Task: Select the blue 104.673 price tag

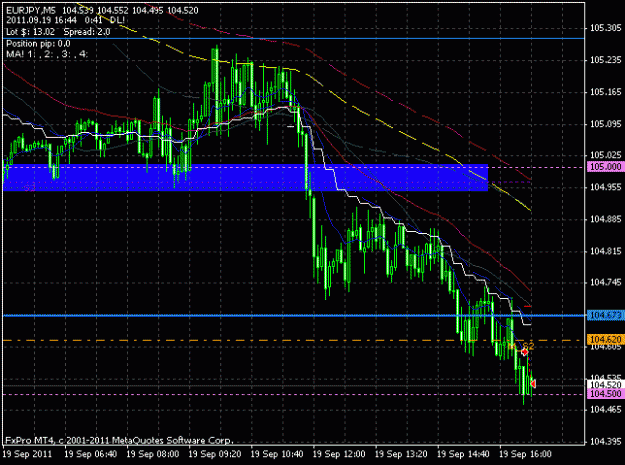Action: click(605, 316)
